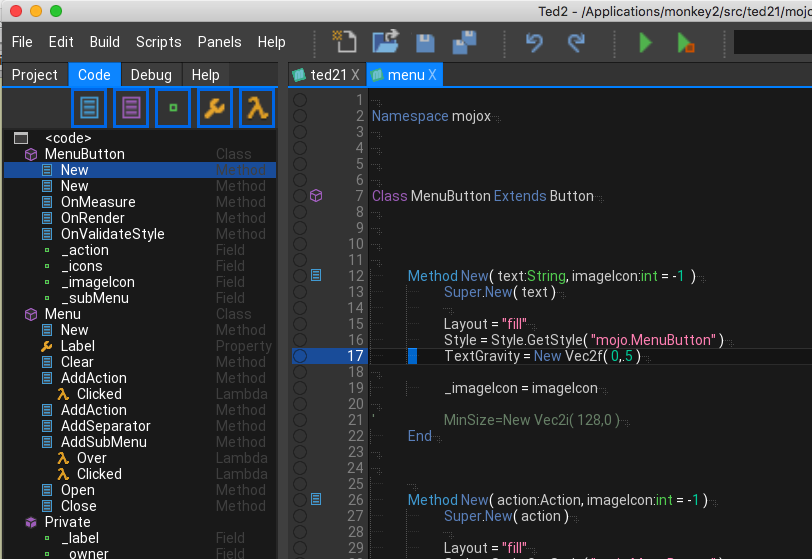The image size is (812, 559).
Task: Click the Open file folder icon
Action: click(385, 42)
